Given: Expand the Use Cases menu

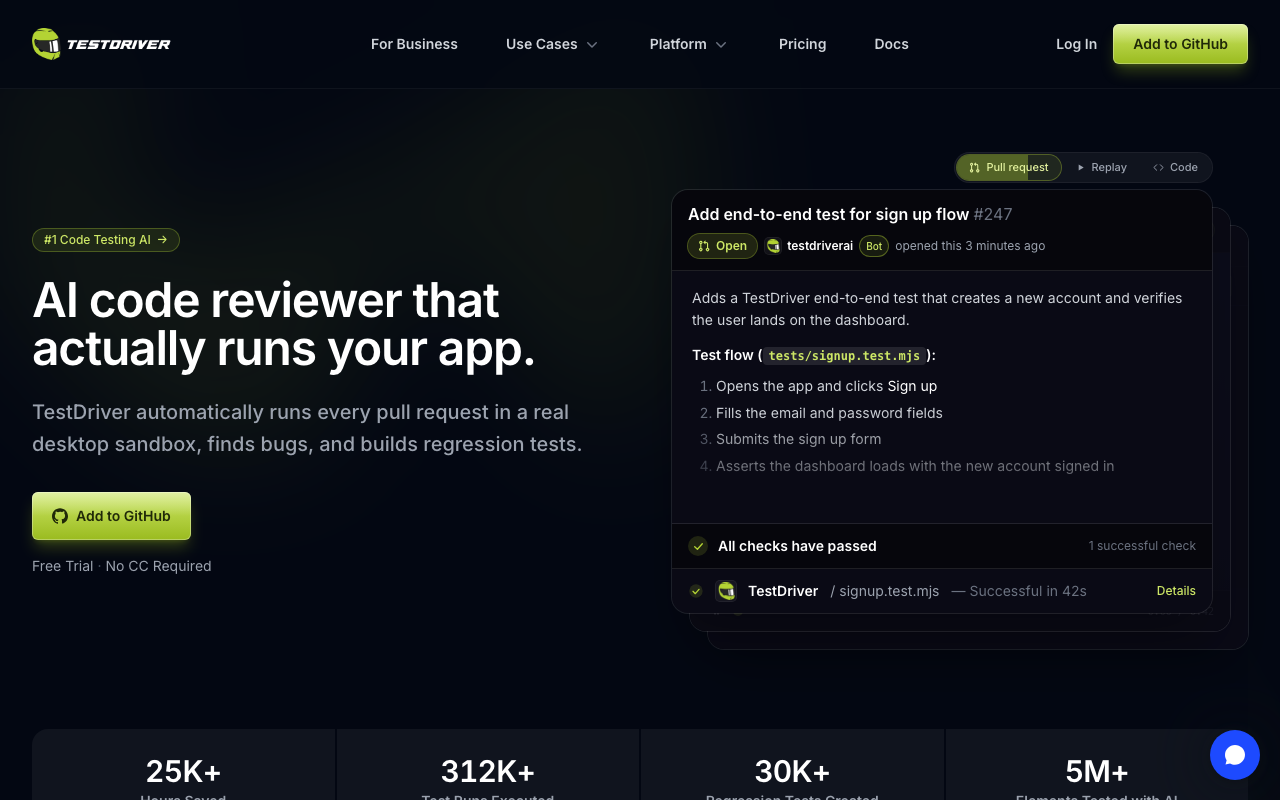Looking at the screenshot, I should click(552, 44).
